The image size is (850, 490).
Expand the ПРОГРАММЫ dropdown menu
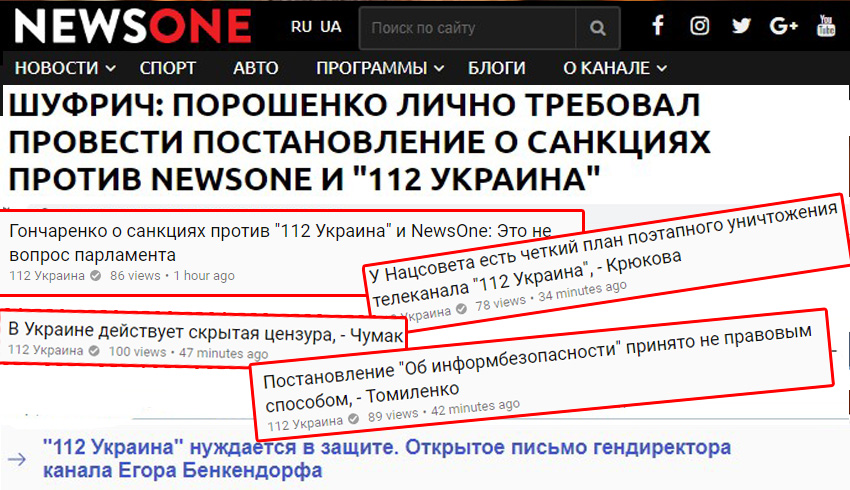[x=379, y=69]
